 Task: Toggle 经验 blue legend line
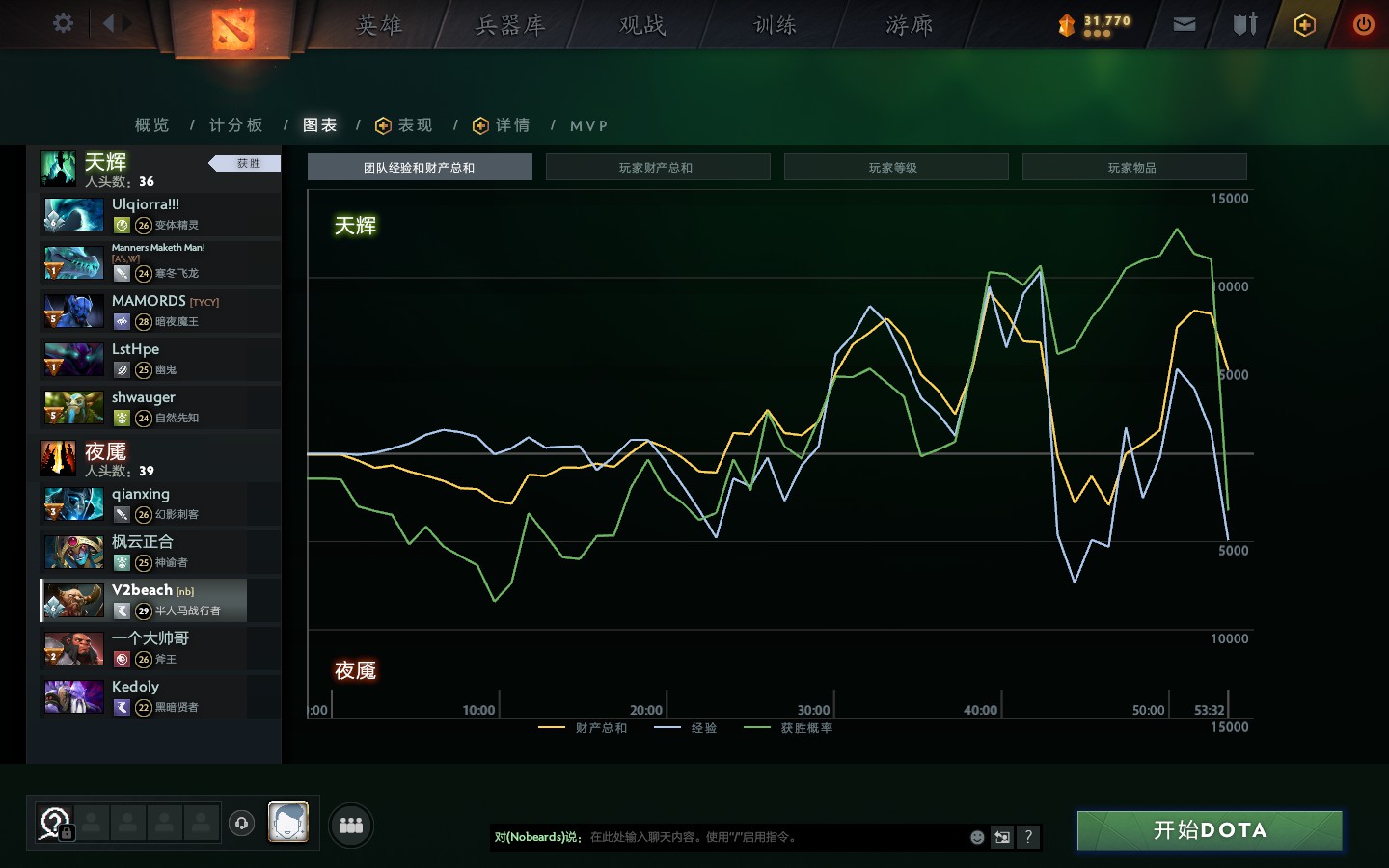pyautogui.click(x=686, y=728)
